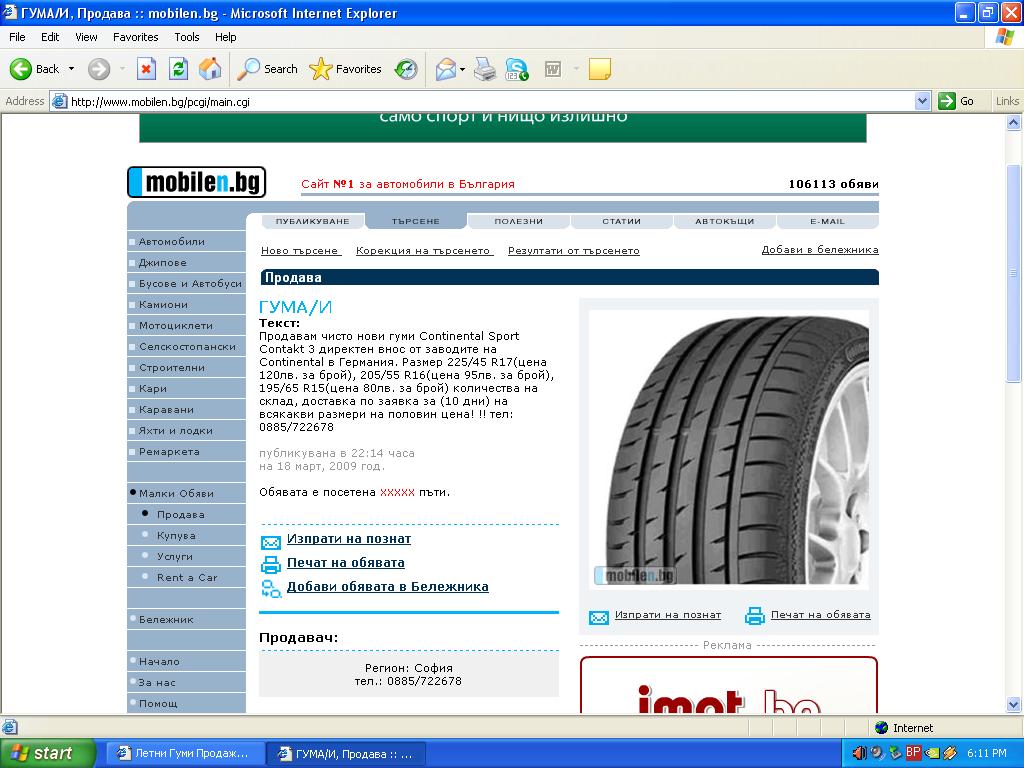Click the printer icon beside Печат на обявата
Viewport: 1024px width, 768px height.
(x=270, y=564)
